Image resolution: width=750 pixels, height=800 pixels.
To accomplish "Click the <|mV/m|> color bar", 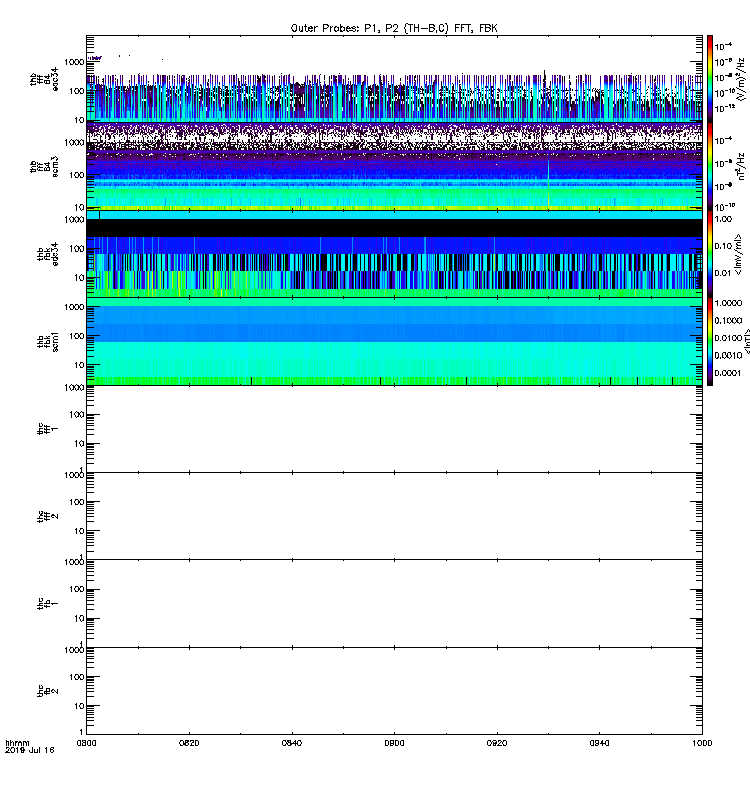I will coord(710,254).
